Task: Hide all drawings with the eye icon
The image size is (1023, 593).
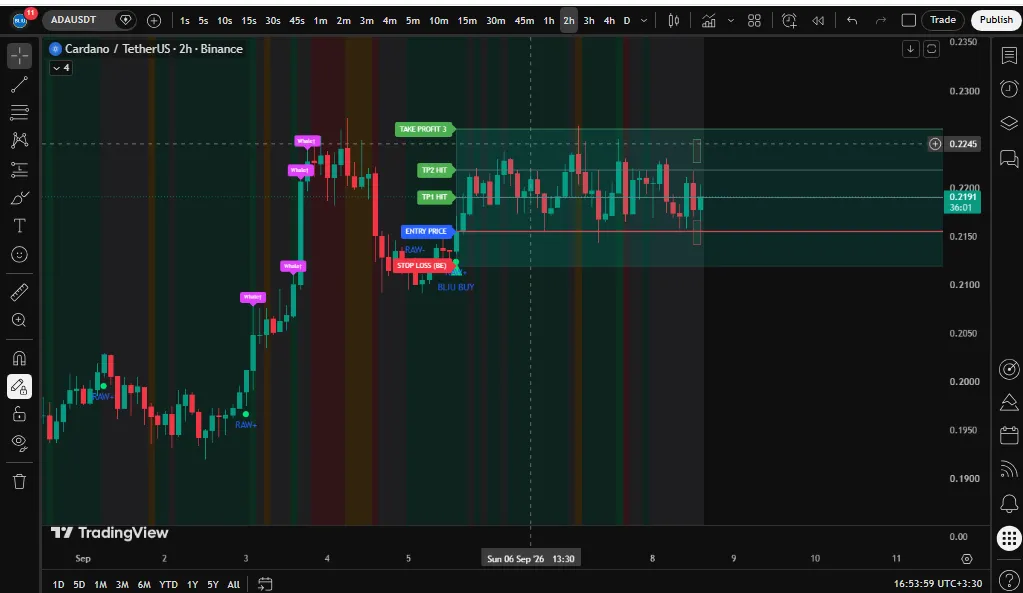Action: click(20, 444)
